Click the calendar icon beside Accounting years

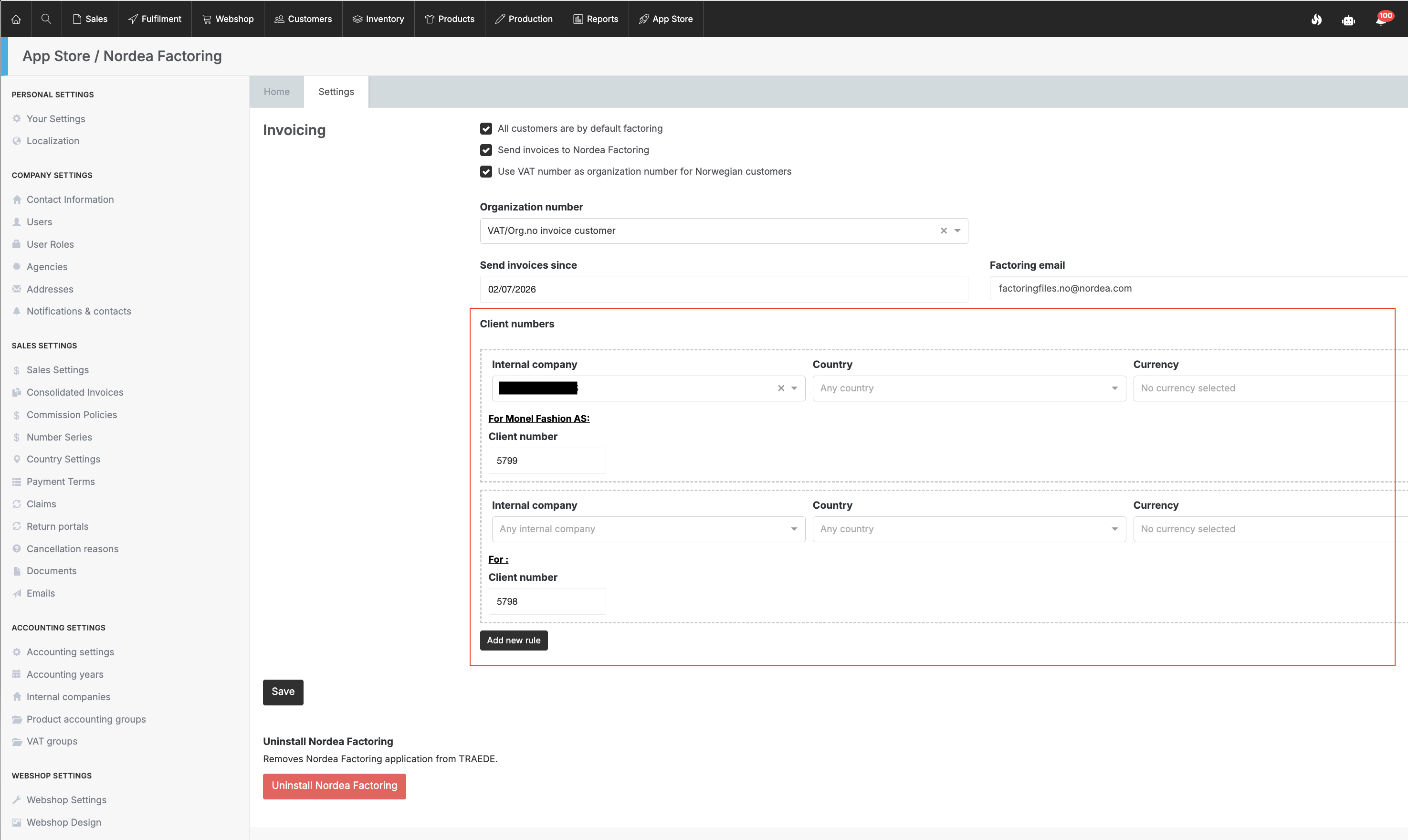[x=17, y=674]
